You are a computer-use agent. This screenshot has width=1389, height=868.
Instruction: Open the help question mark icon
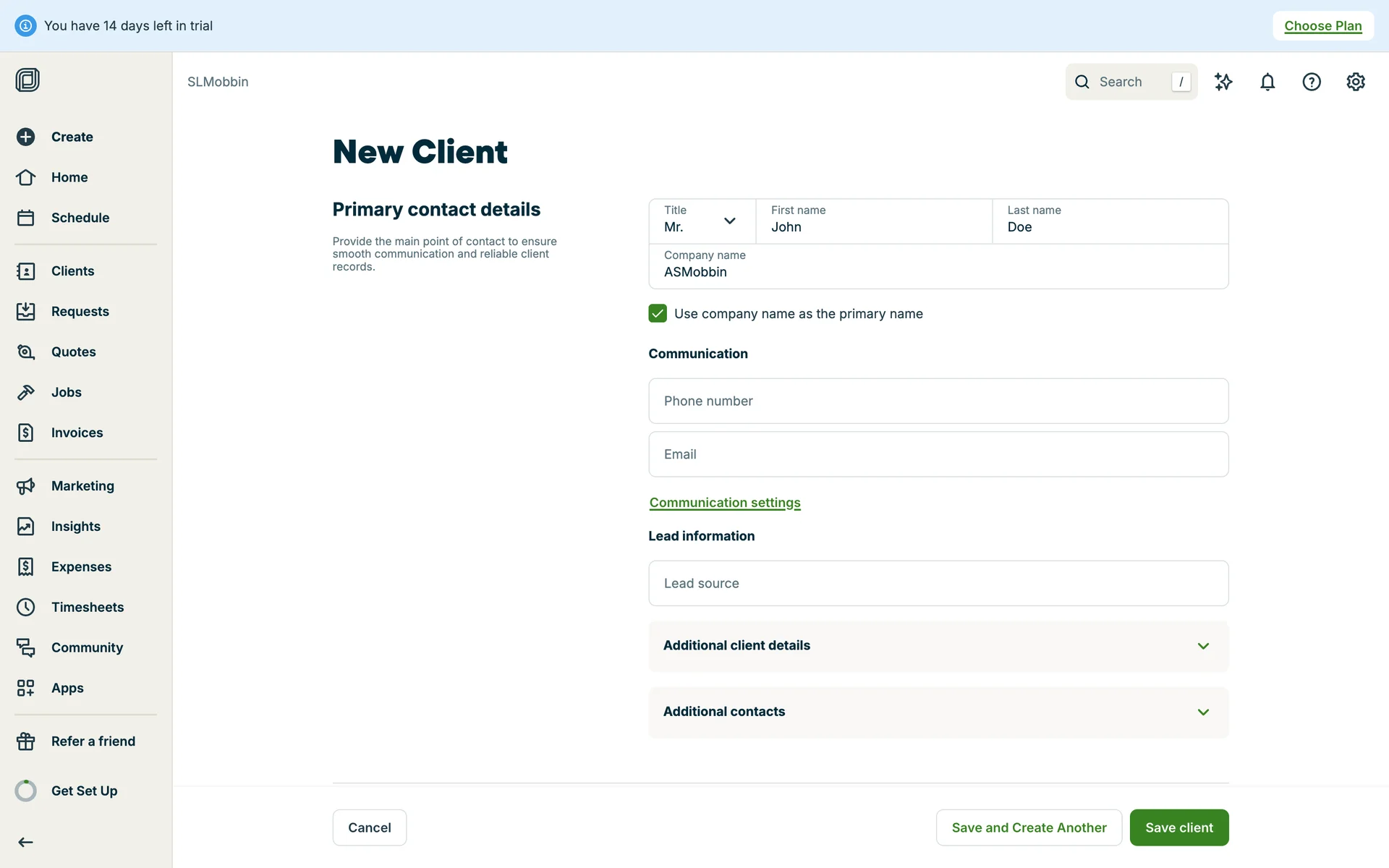(x=1312, y=82)
